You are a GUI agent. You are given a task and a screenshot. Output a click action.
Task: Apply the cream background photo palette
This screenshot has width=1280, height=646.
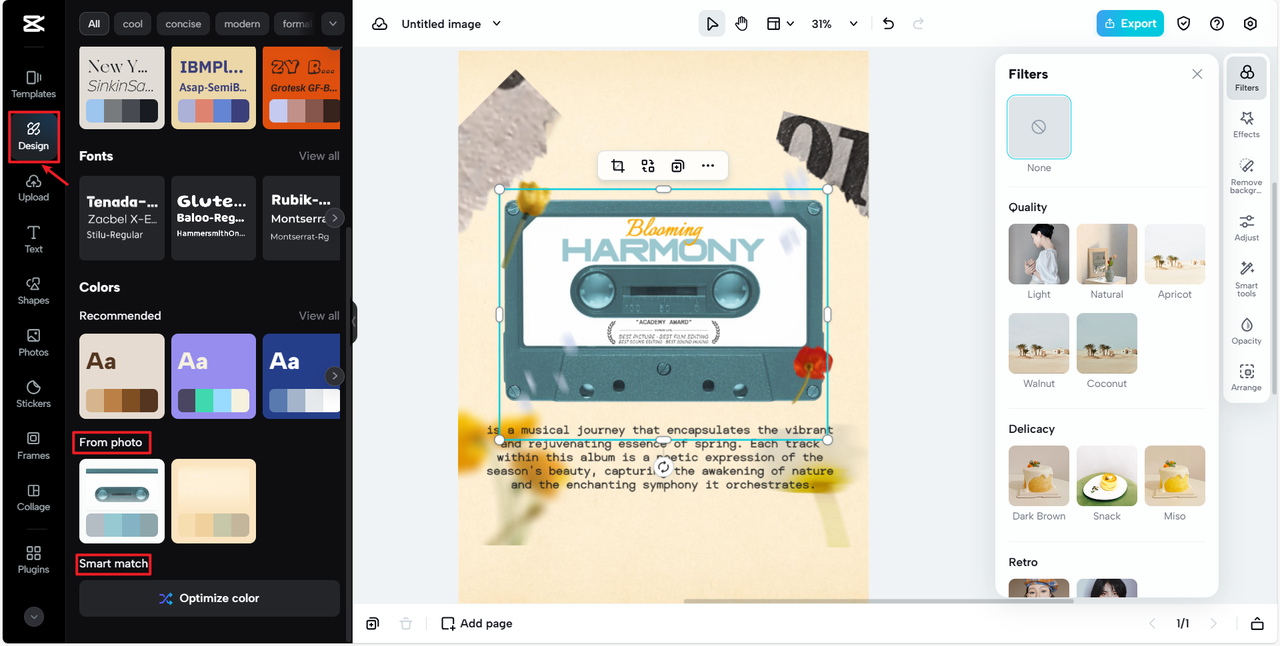point(213,501)
